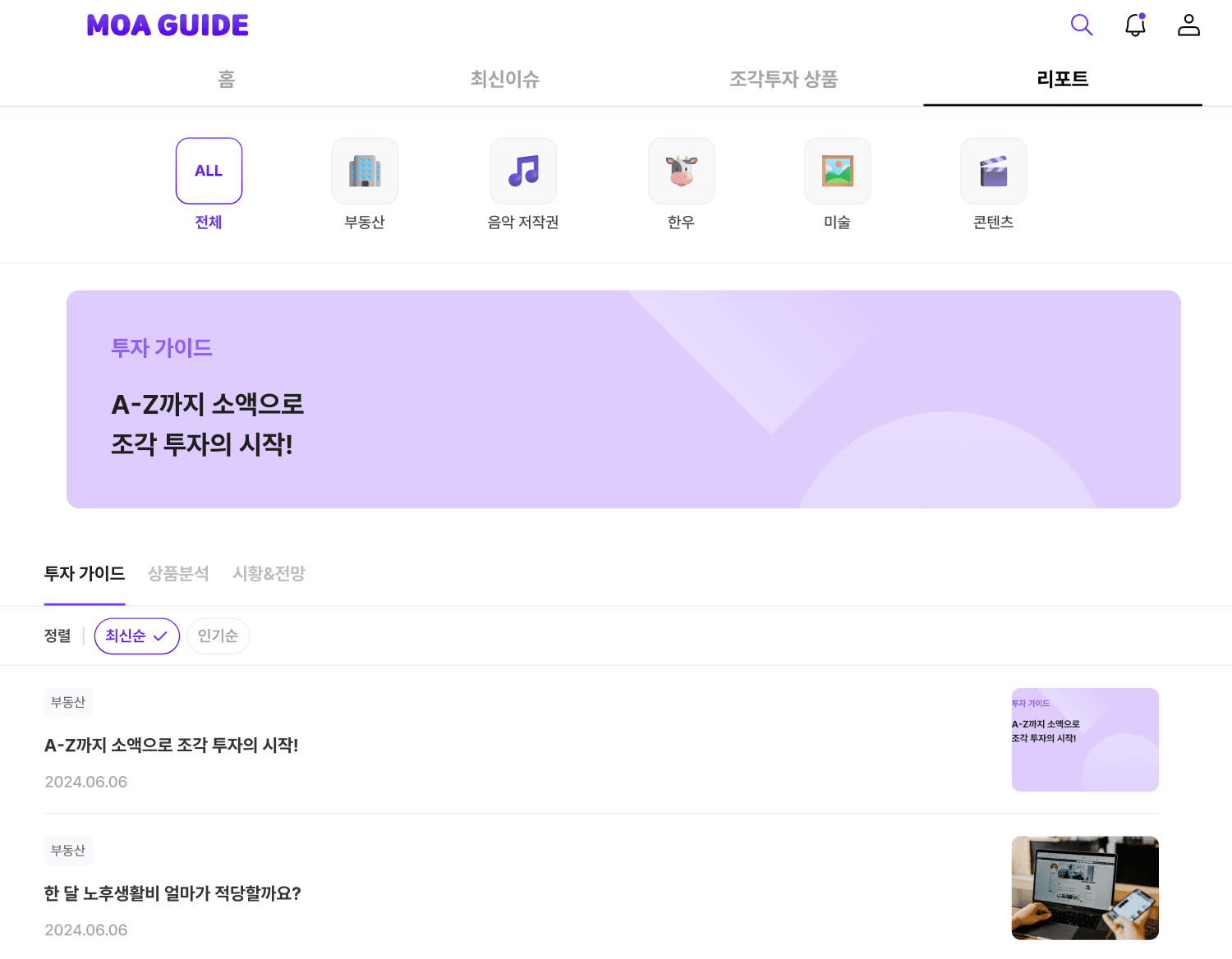
Task: Choose the 콘텐츠 clapperboard icon
Action: 993,171
